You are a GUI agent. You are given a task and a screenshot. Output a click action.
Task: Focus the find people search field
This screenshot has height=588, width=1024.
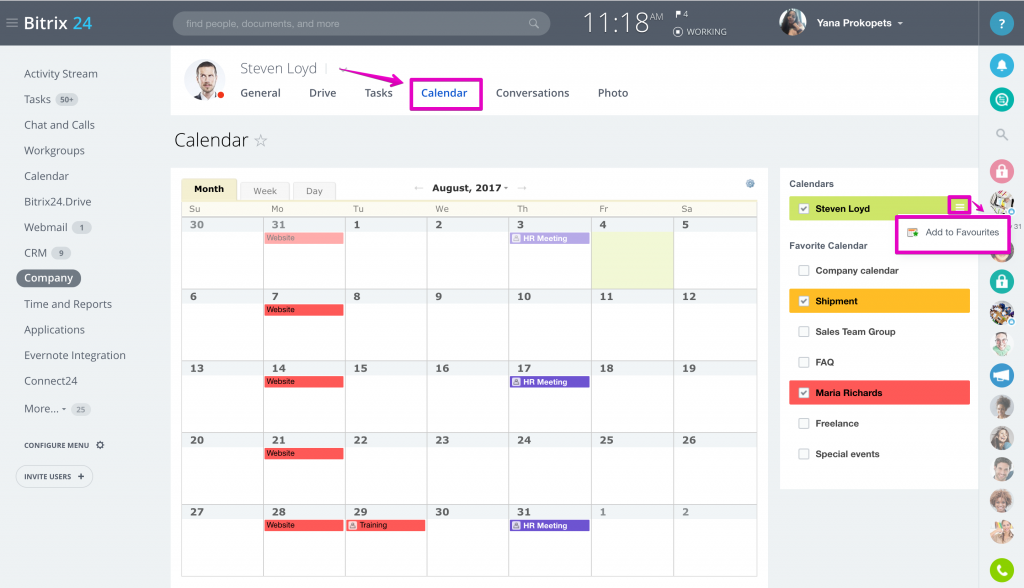point(361,24)
